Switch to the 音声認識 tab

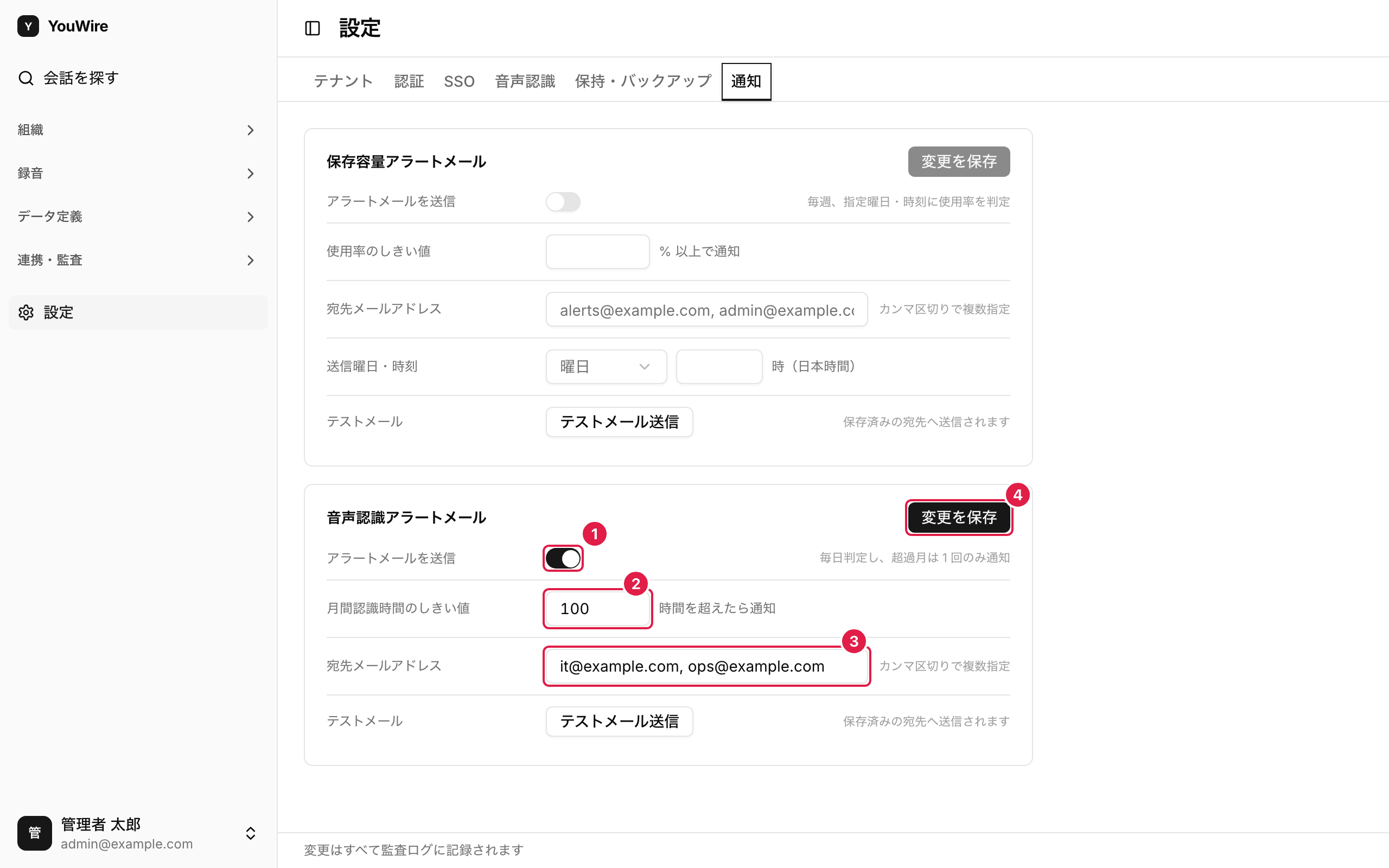525,81
